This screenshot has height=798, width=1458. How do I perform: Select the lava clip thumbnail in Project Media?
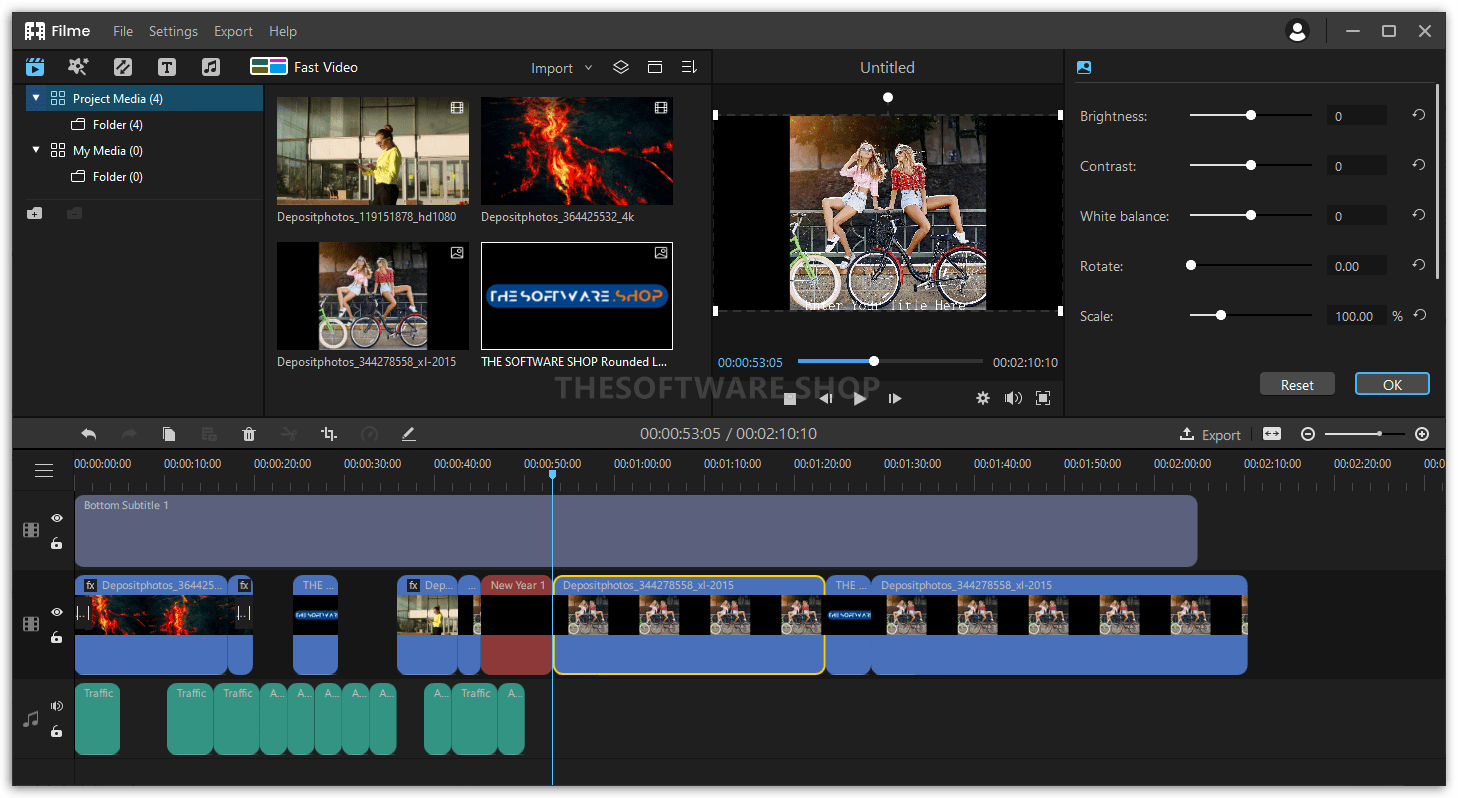576,151
